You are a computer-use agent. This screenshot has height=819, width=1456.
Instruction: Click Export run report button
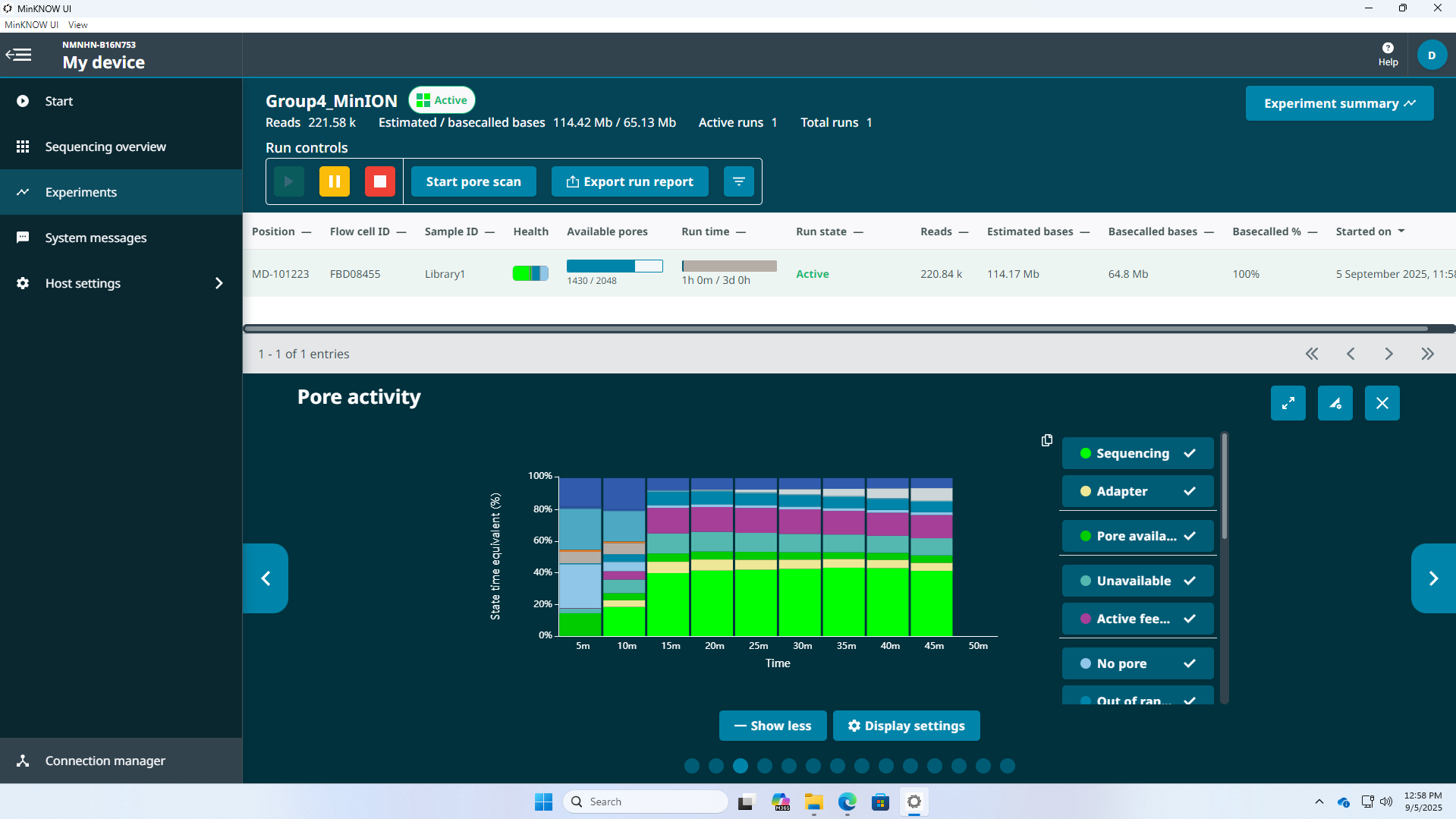(x=630, y=181)
